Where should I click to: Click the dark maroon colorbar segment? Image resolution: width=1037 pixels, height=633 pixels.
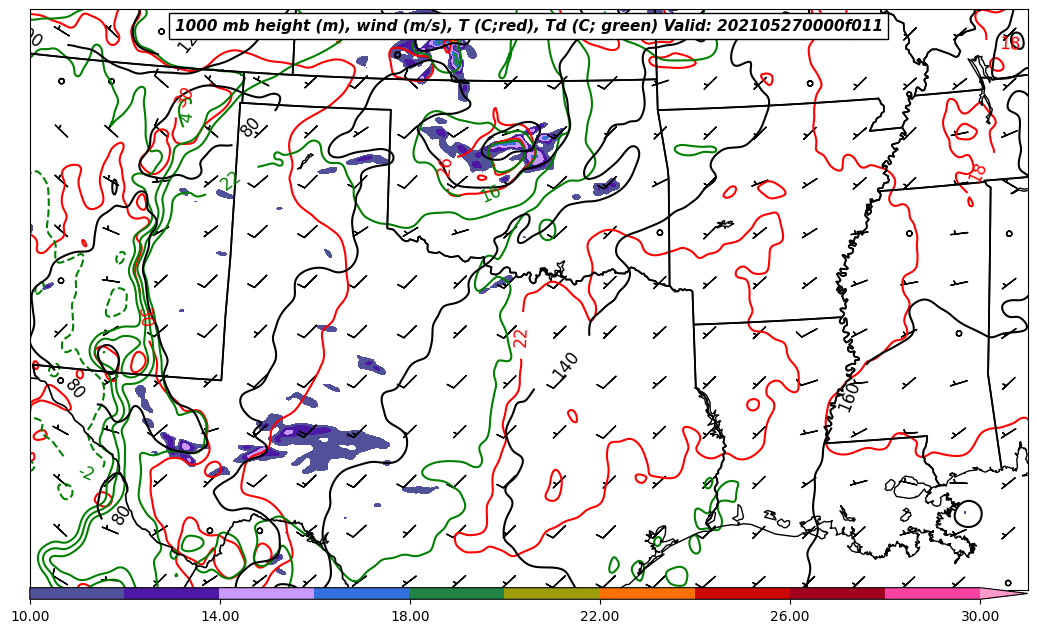[x=837, y=593]
